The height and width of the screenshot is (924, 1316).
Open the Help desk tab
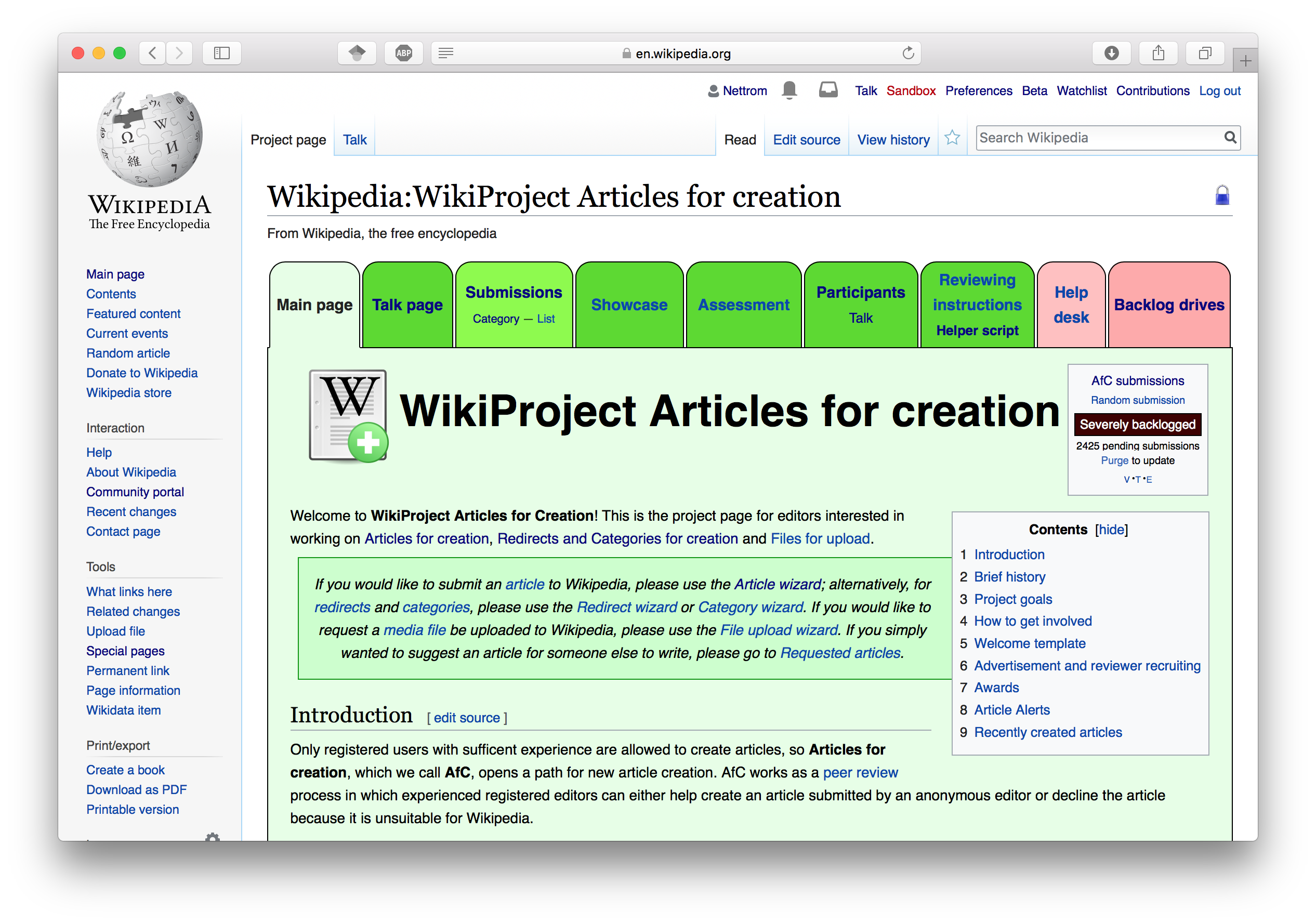[x=1071, y=305]
